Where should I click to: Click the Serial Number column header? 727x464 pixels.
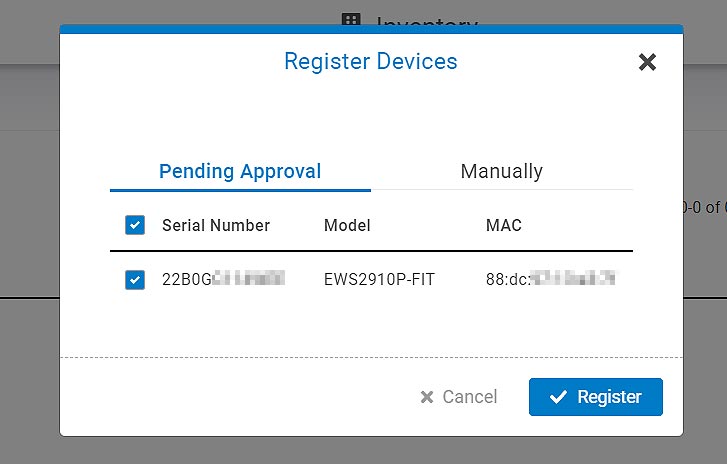coord(216,225)
